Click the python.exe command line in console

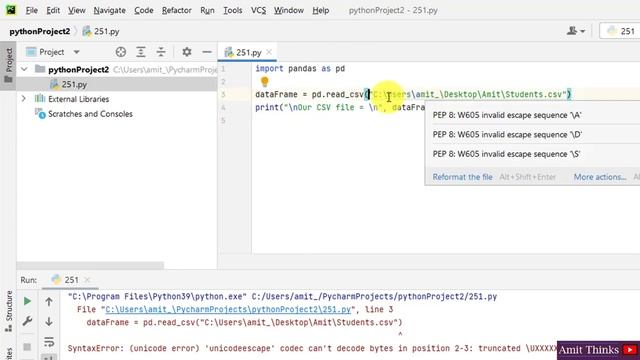pos(282,297)
